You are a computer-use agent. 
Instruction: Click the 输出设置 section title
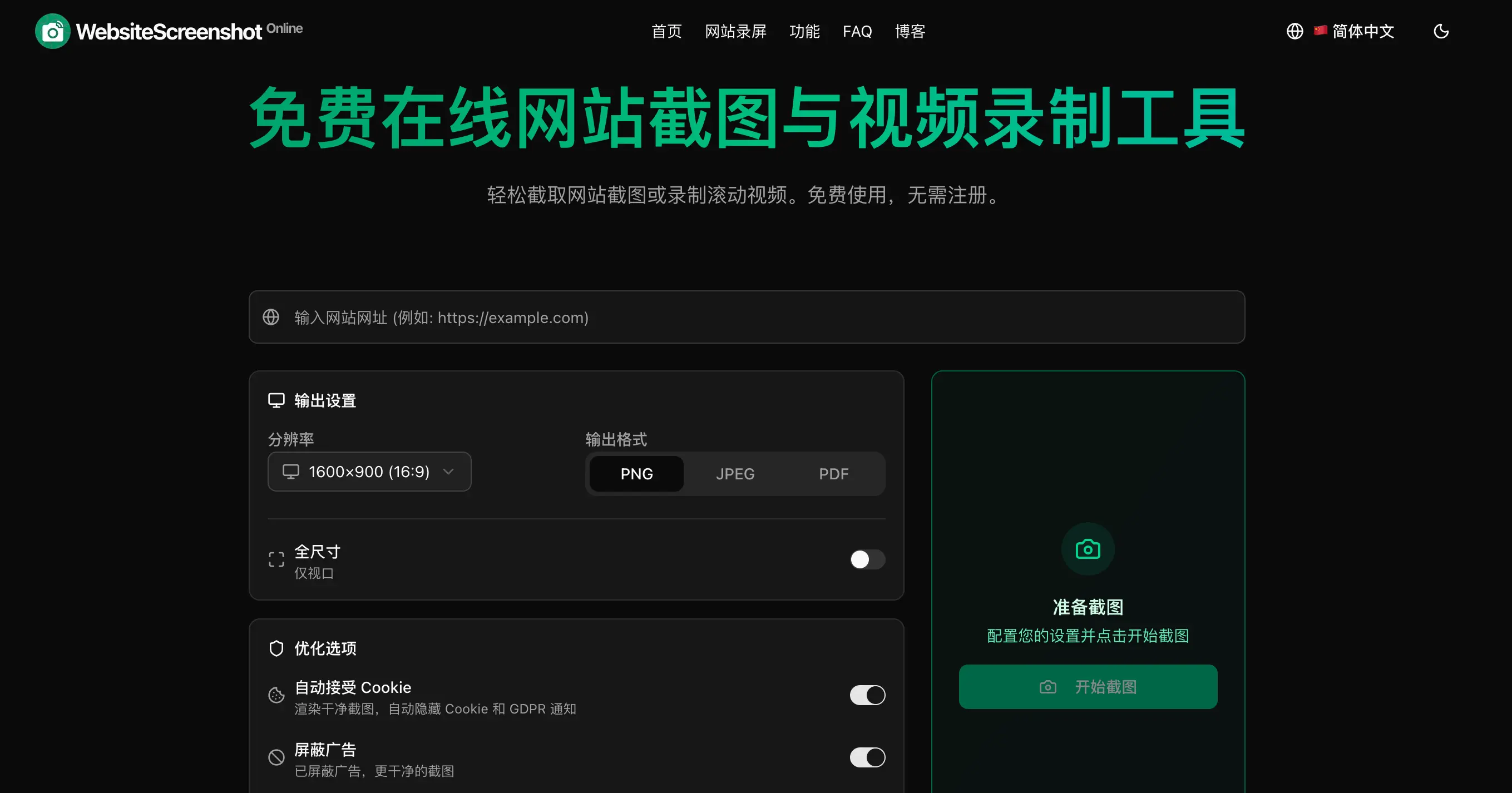(x=325, y=400)
